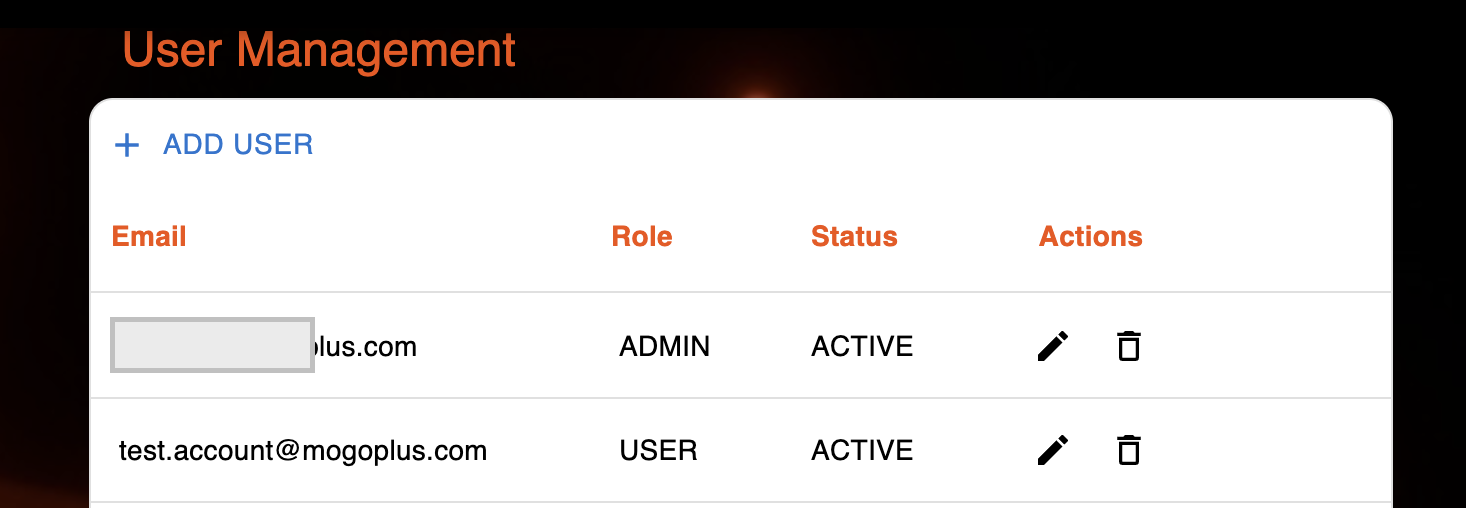Click the Actions column header
This screenshot has width=1466, height=508.
click(1091, 237)
